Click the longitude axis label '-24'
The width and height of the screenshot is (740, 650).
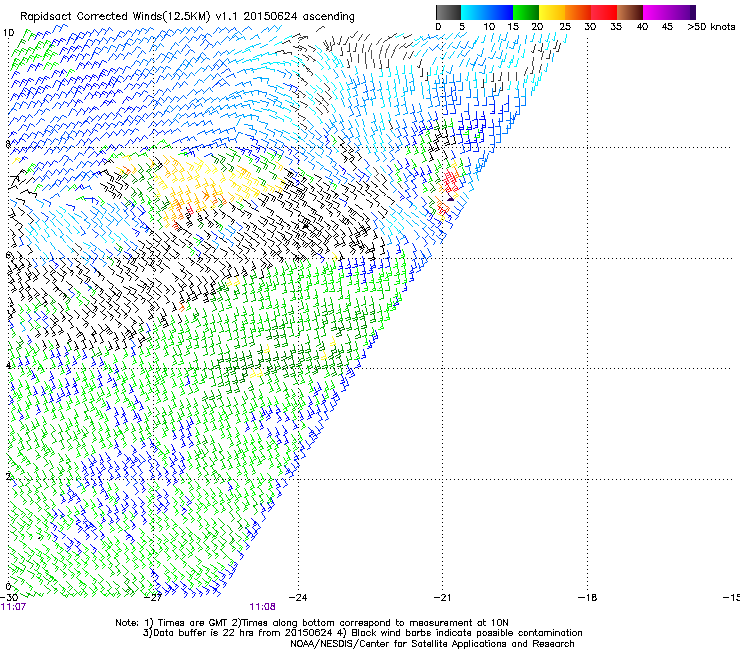click(298, 598)
